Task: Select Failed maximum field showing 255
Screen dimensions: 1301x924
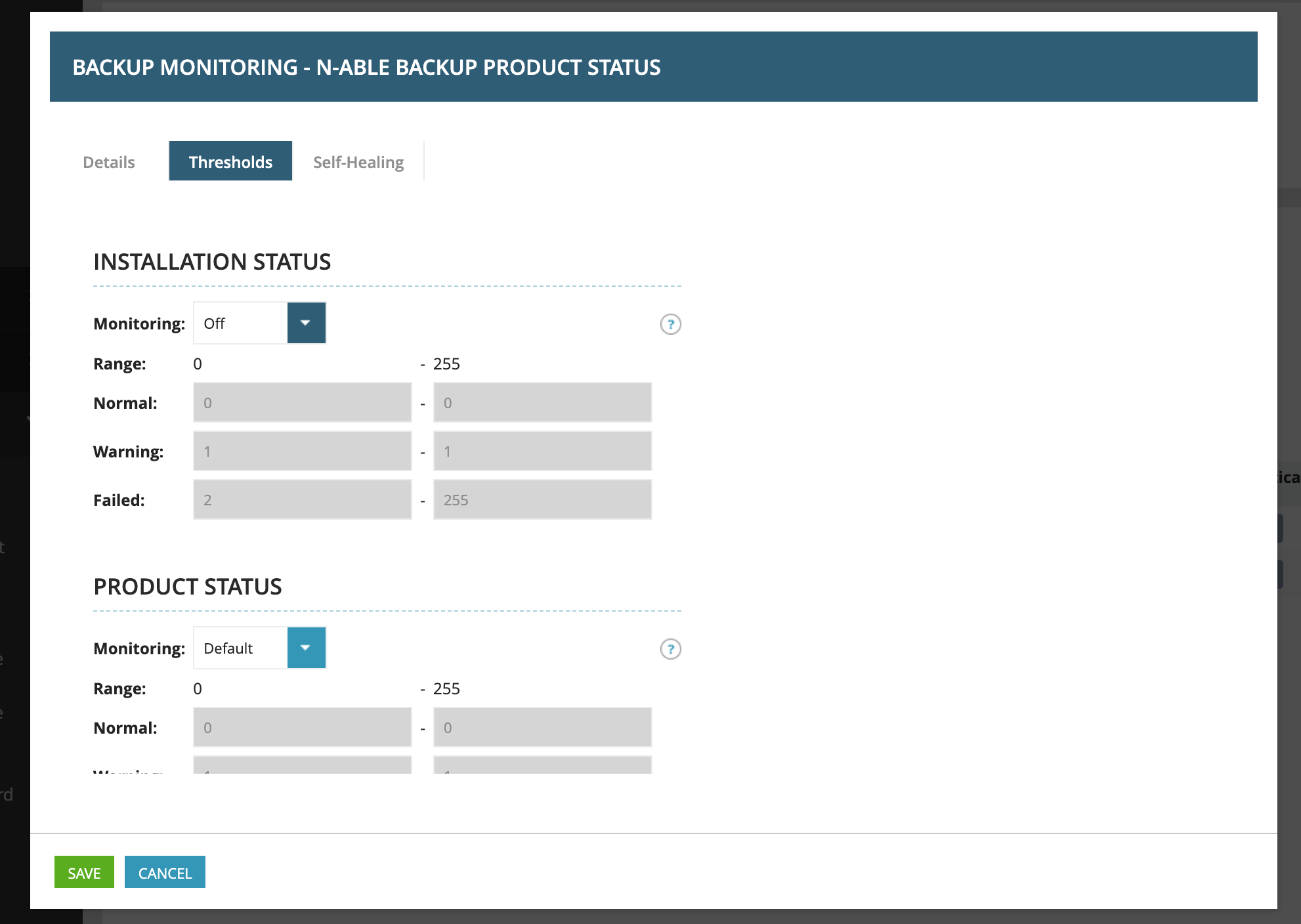Action: point(542,499)
